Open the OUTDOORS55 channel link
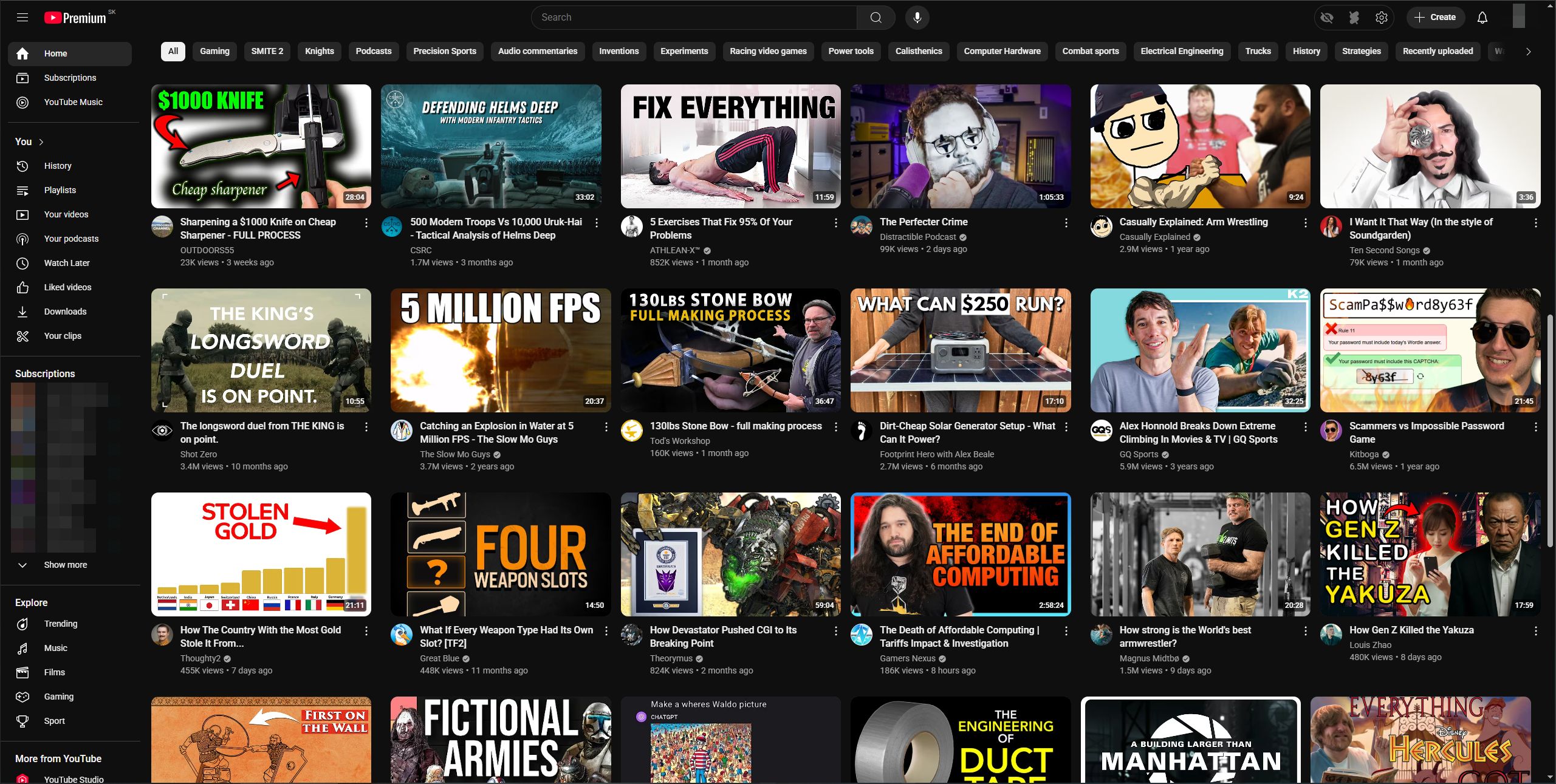Image resolution: width=1556 pixels, height=784 pixels. pos(207,250)
